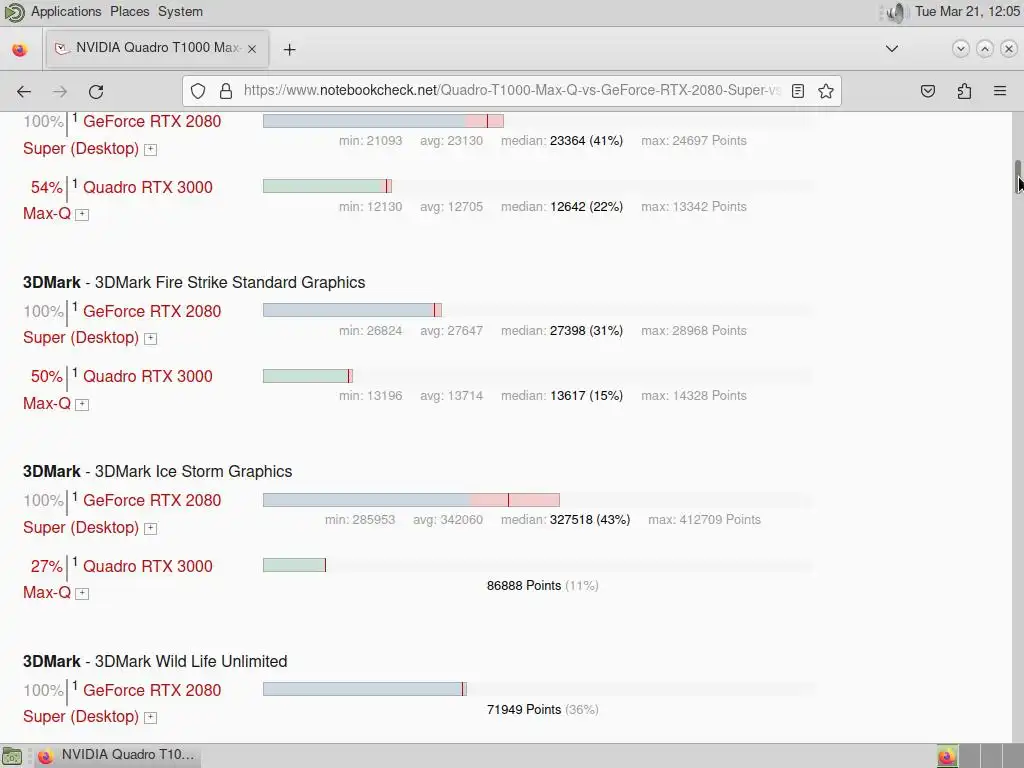This screenshot has height=768, width=1024.
Task: Open the list all tabs chevron
Action: [891, 48]
